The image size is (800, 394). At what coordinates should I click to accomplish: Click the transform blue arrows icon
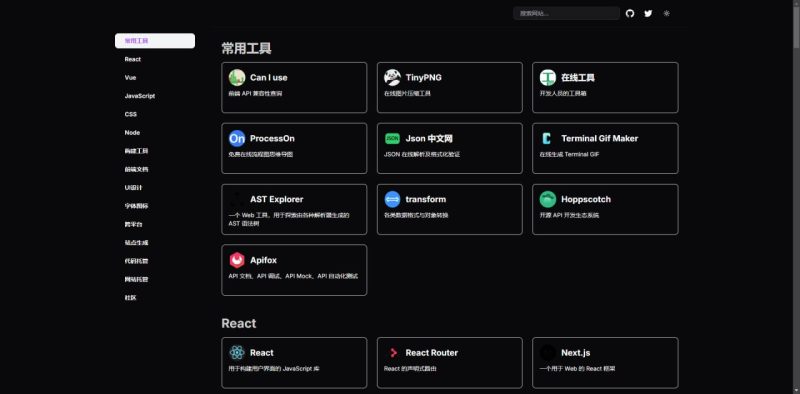pyautogui.click(x=392, y=199)
